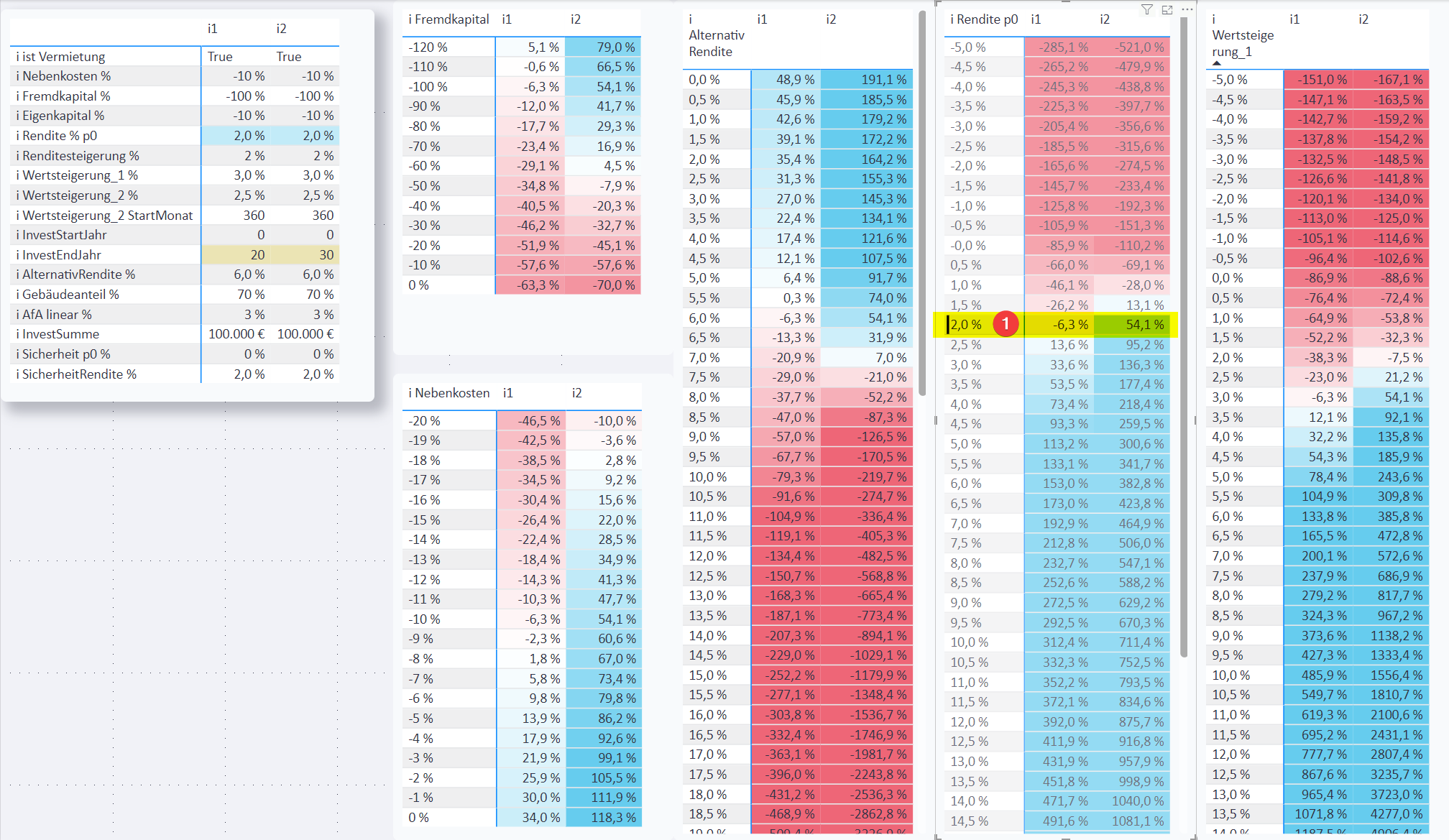The image size is (1449, 840).
Task: Click i1 header in the parameter table
Action: click(213, 29)
